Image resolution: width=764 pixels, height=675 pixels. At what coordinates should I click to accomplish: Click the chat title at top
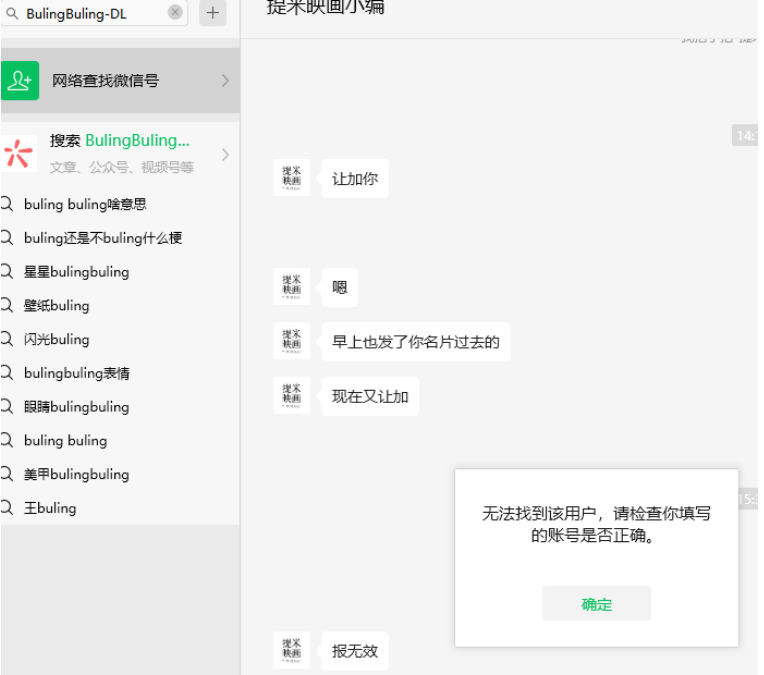point(325,7)
